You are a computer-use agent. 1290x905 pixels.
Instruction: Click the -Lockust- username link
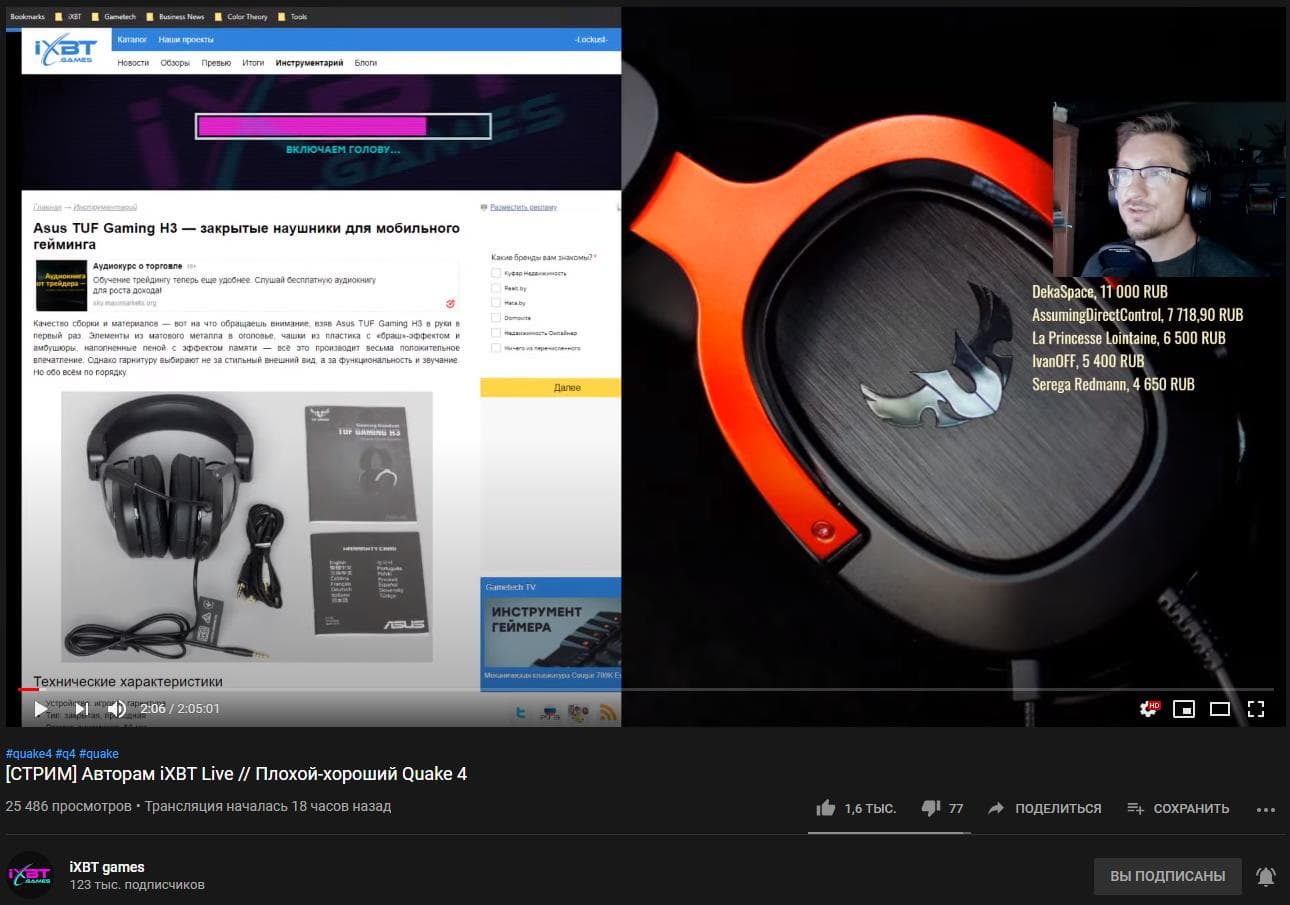592,39
